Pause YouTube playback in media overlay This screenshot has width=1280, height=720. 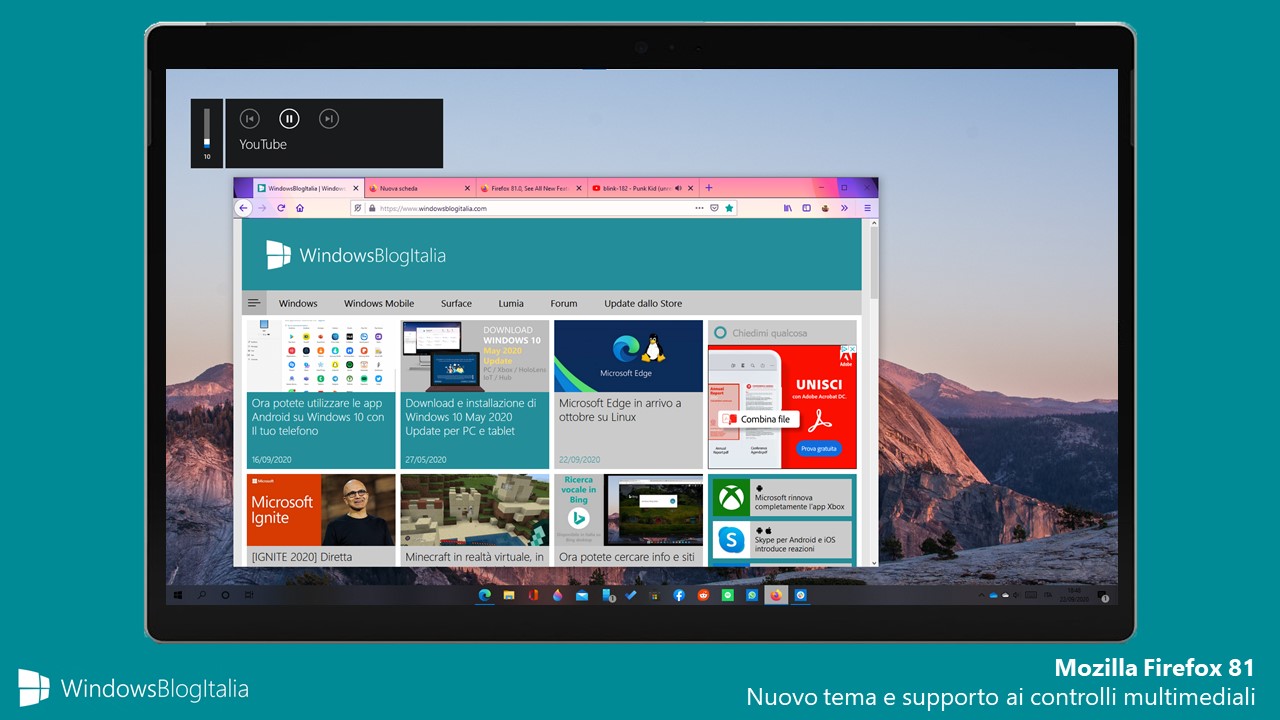click(x=289, y=119)
